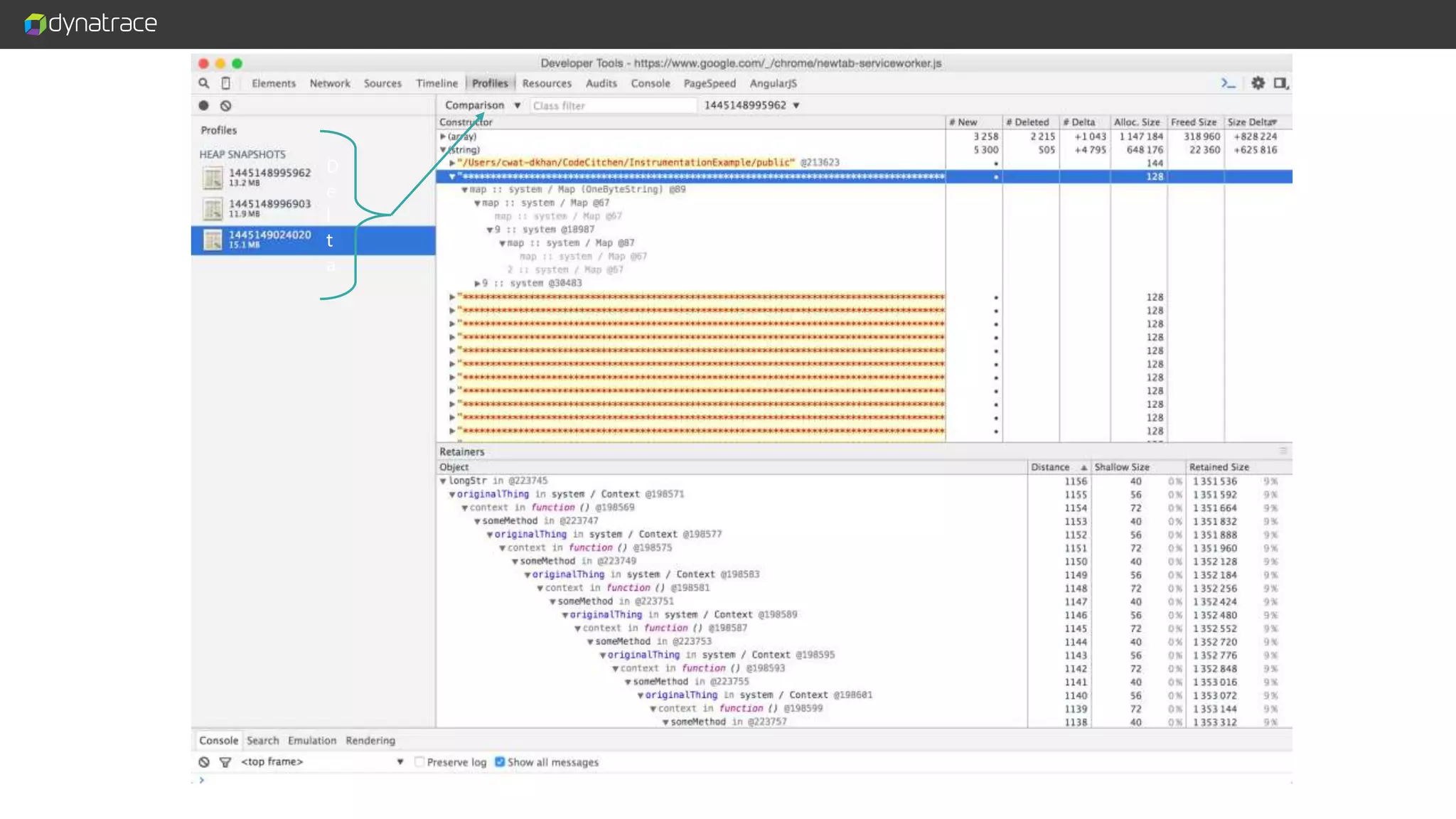Click the clear all profiles icon
Viewport: 1456px width, 819px height.
(225, 105)
